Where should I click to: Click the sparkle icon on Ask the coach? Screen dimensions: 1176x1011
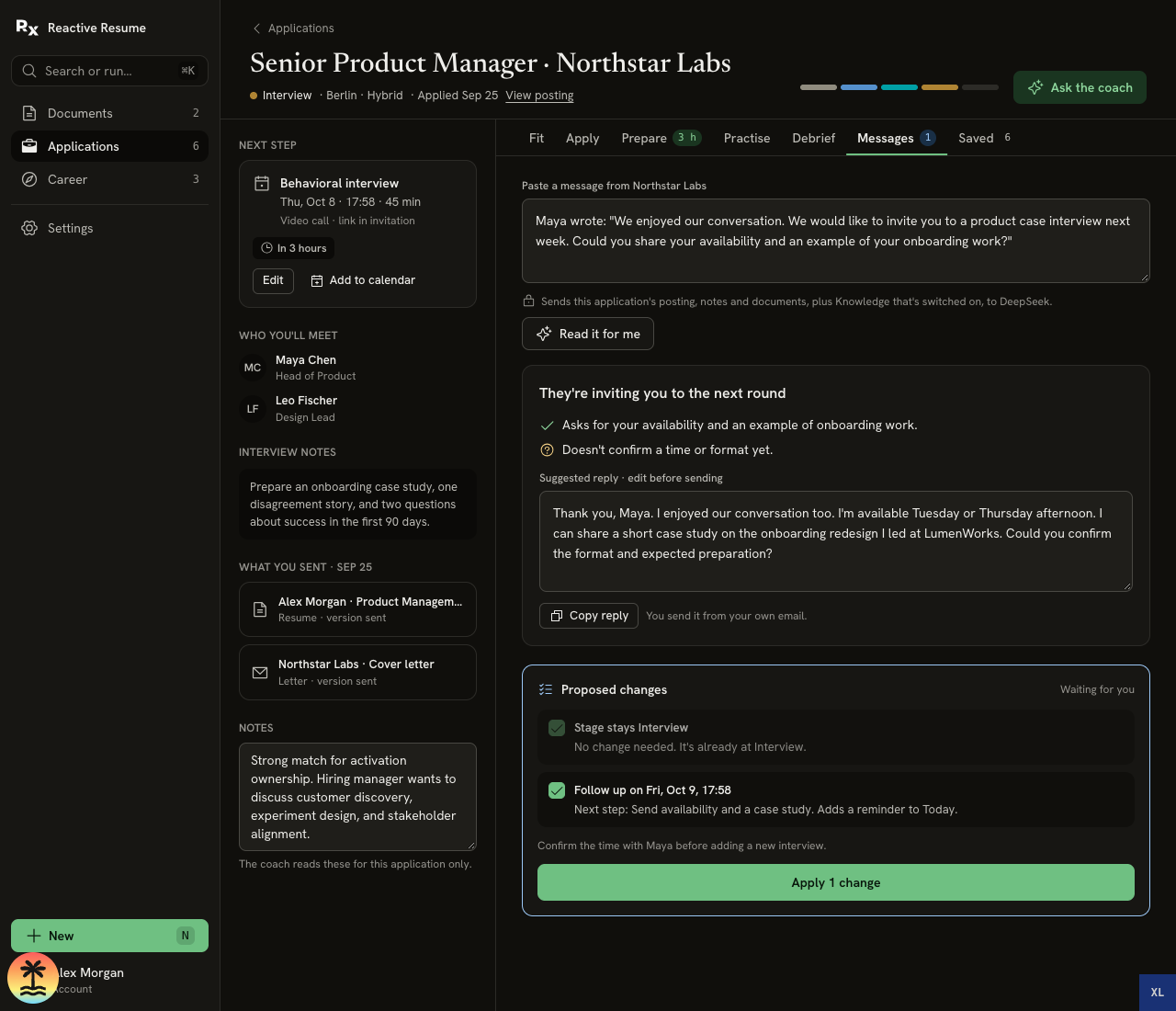click(1035, 87)
